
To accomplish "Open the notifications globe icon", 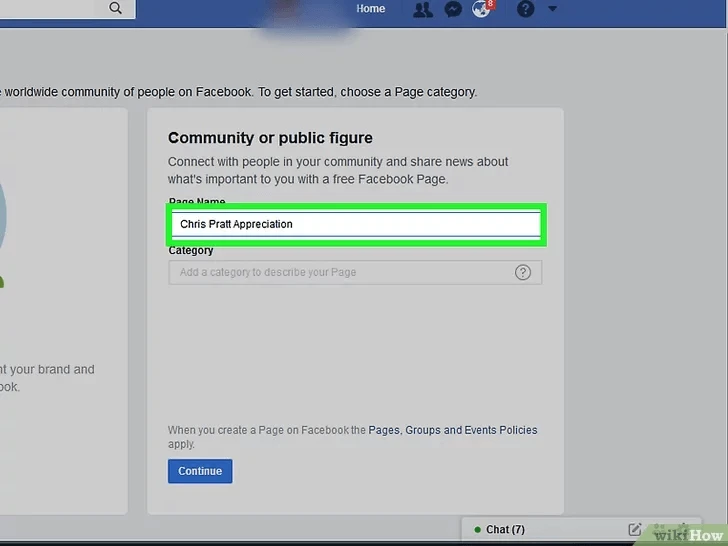I will coord(481,9).
